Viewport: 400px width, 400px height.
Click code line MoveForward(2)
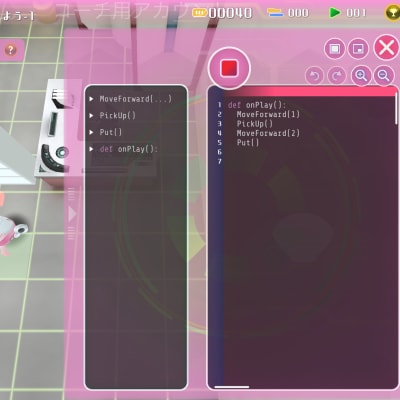click(268, 133)
